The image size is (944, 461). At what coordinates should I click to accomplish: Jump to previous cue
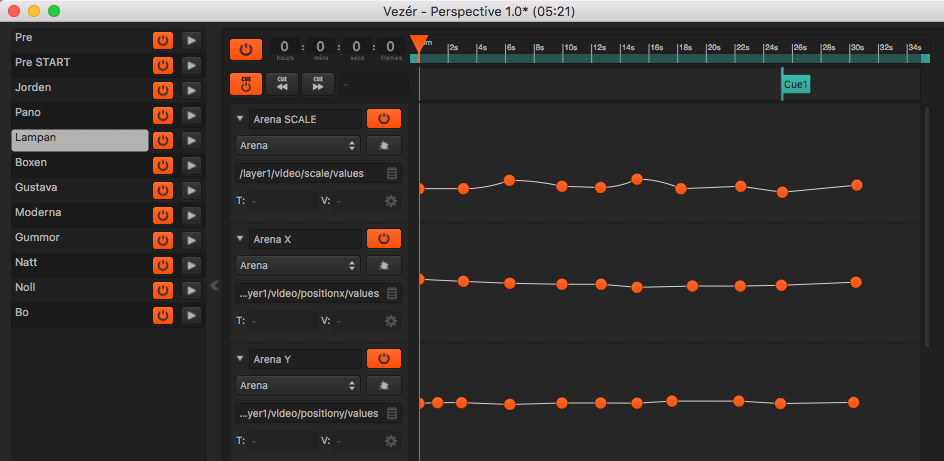point(282,84)
